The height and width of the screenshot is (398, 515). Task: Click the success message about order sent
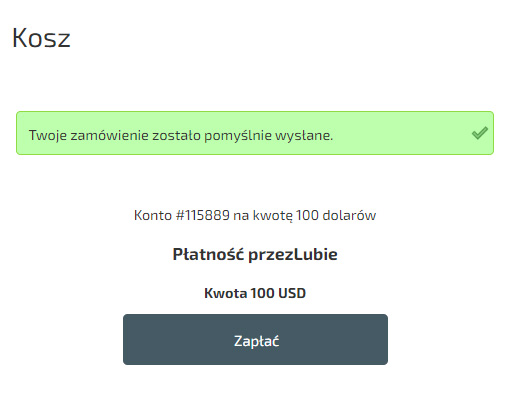coord(181,135)
